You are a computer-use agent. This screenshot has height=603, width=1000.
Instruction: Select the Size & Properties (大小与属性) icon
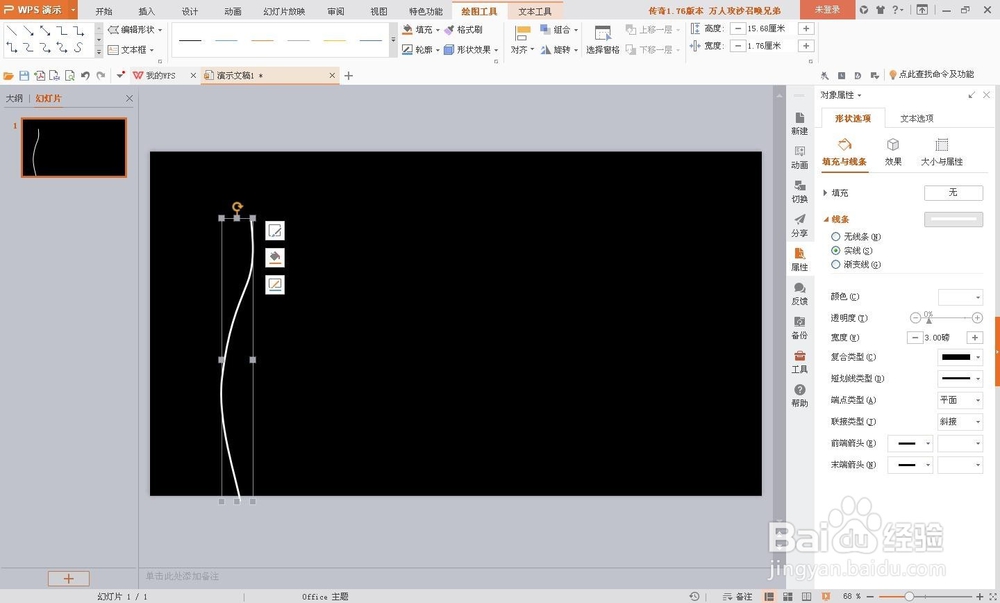pyautogui.click(x=941, y=152)
